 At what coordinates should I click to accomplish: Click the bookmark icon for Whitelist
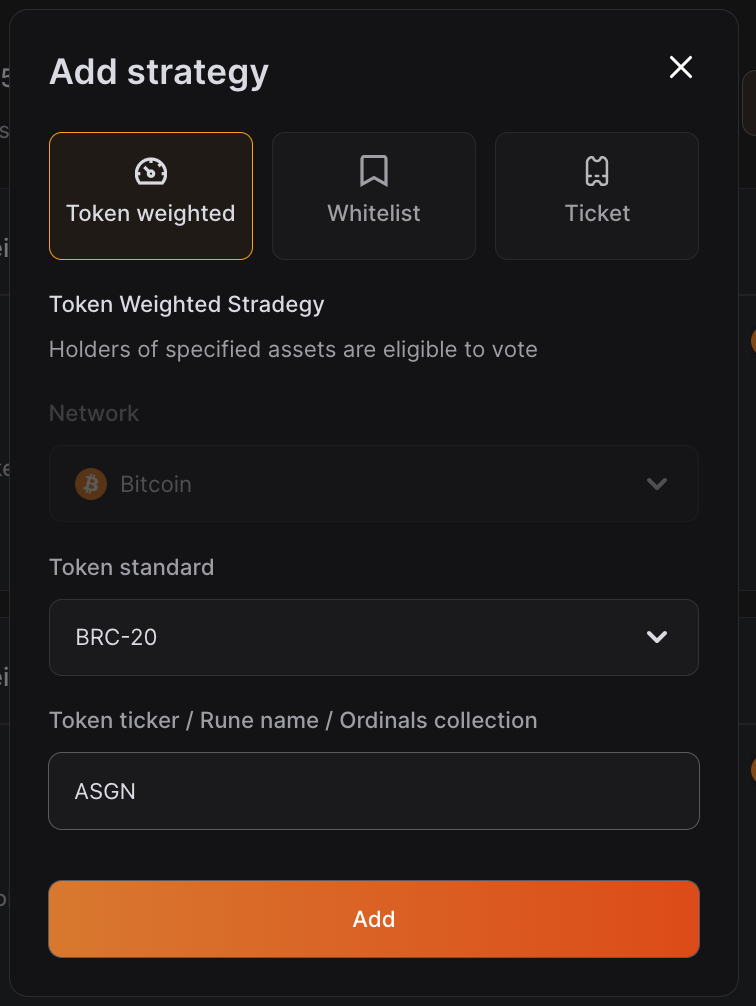[x=374, y=172]
